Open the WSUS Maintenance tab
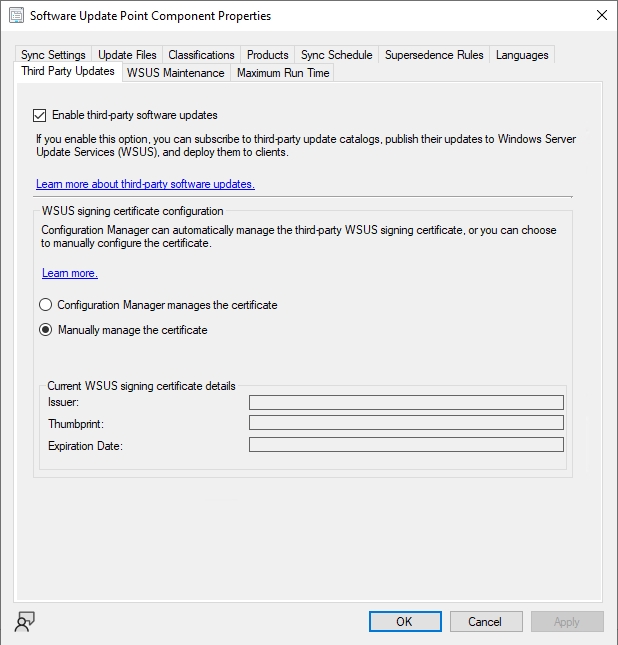 (175, 73)
